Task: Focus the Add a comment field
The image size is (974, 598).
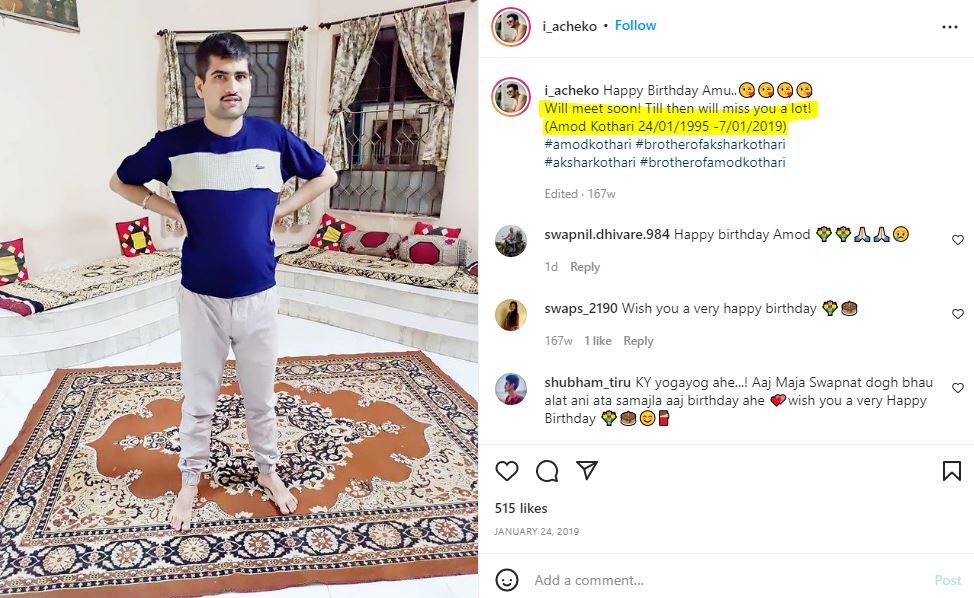Action: (x=727, y=580)
